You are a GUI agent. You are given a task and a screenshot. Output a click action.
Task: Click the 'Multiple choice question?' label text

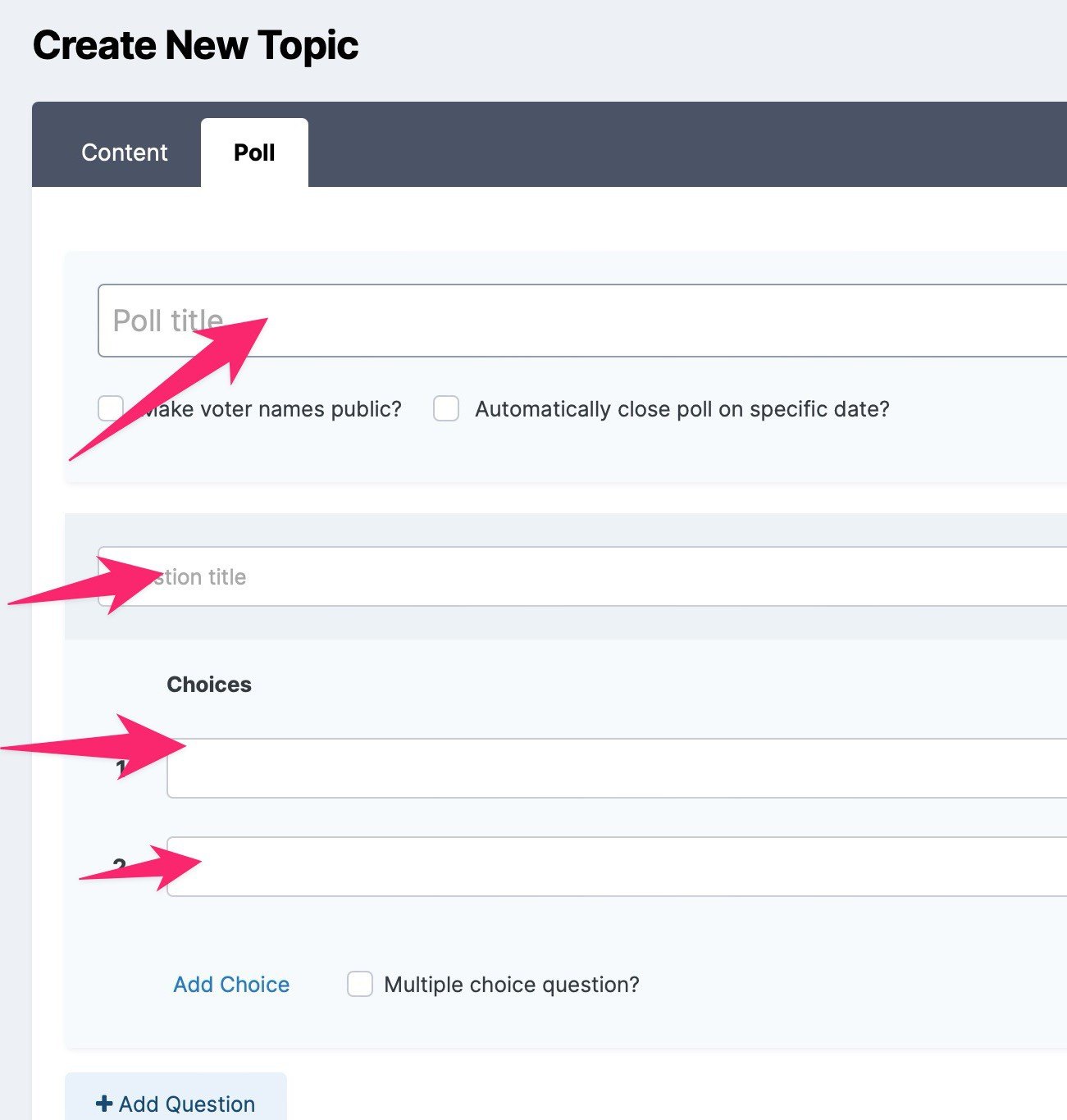coord(512,984)
